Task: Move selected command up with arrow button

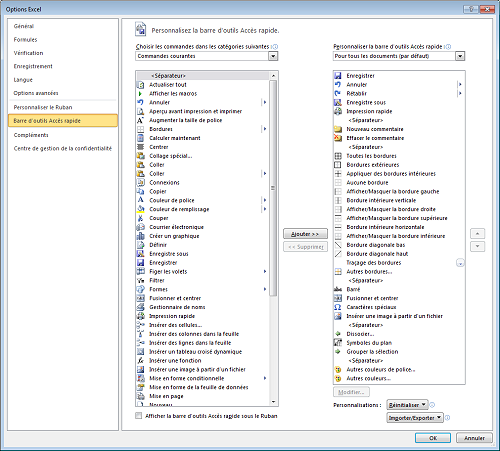Action: pyautogui.click(x=477, y=234)
